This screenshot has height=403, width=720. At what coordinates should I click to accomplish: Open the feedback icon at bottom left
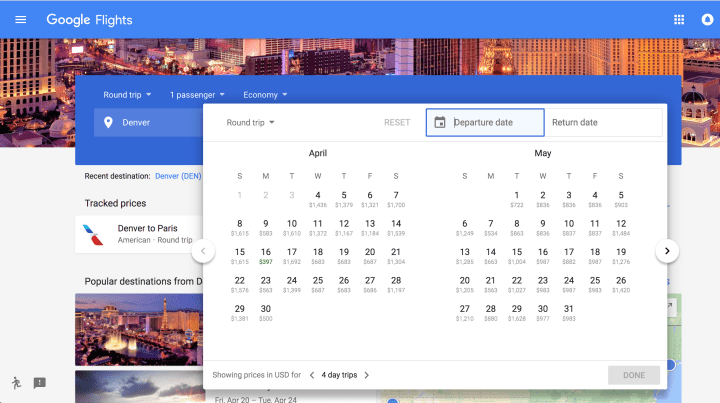39,383
